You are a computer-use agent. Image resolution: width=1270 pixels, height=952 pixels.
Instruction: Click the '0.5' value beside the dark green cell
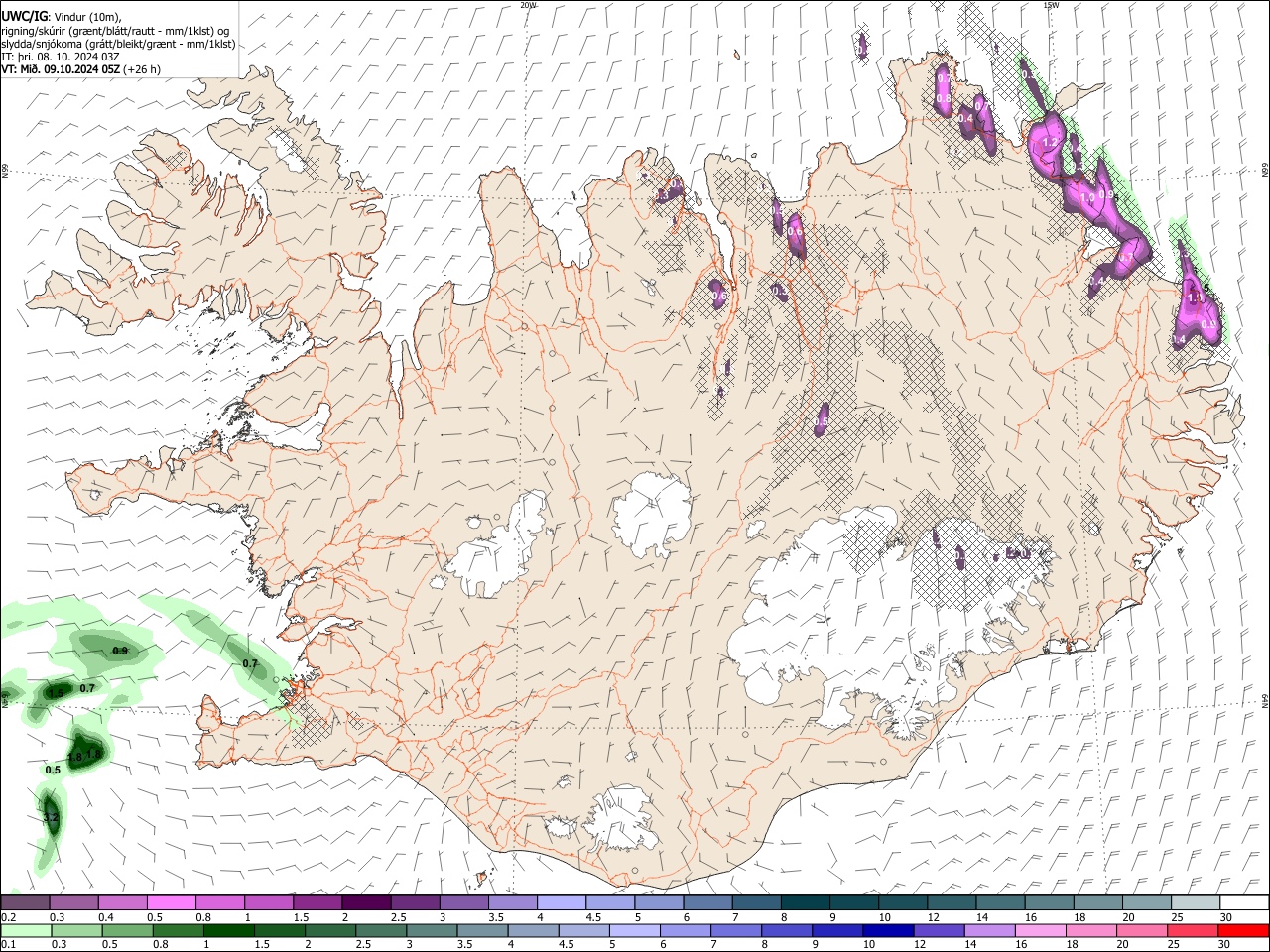click(x=53, y=770)
